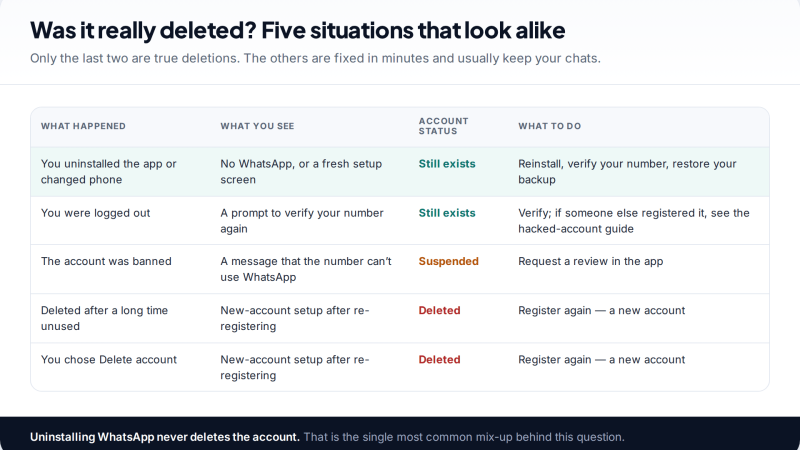Select the WHAT TO DO column header
The image size is (800, 450).
pos(549,126)
